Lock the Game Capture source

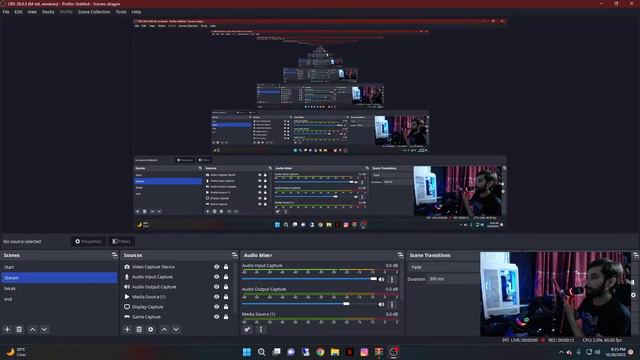226,317
